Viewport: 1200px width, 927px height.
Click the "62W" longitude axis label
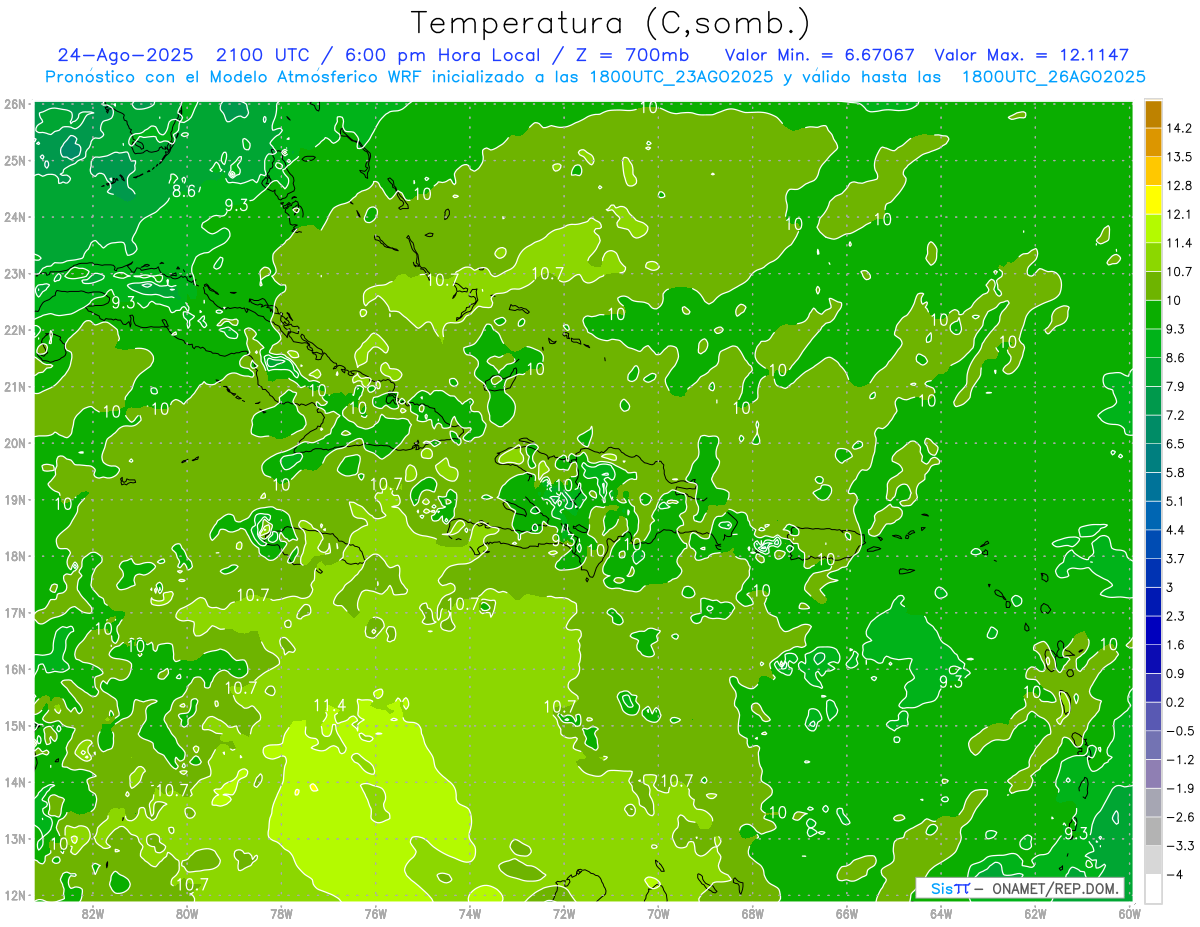[1035, 913]
